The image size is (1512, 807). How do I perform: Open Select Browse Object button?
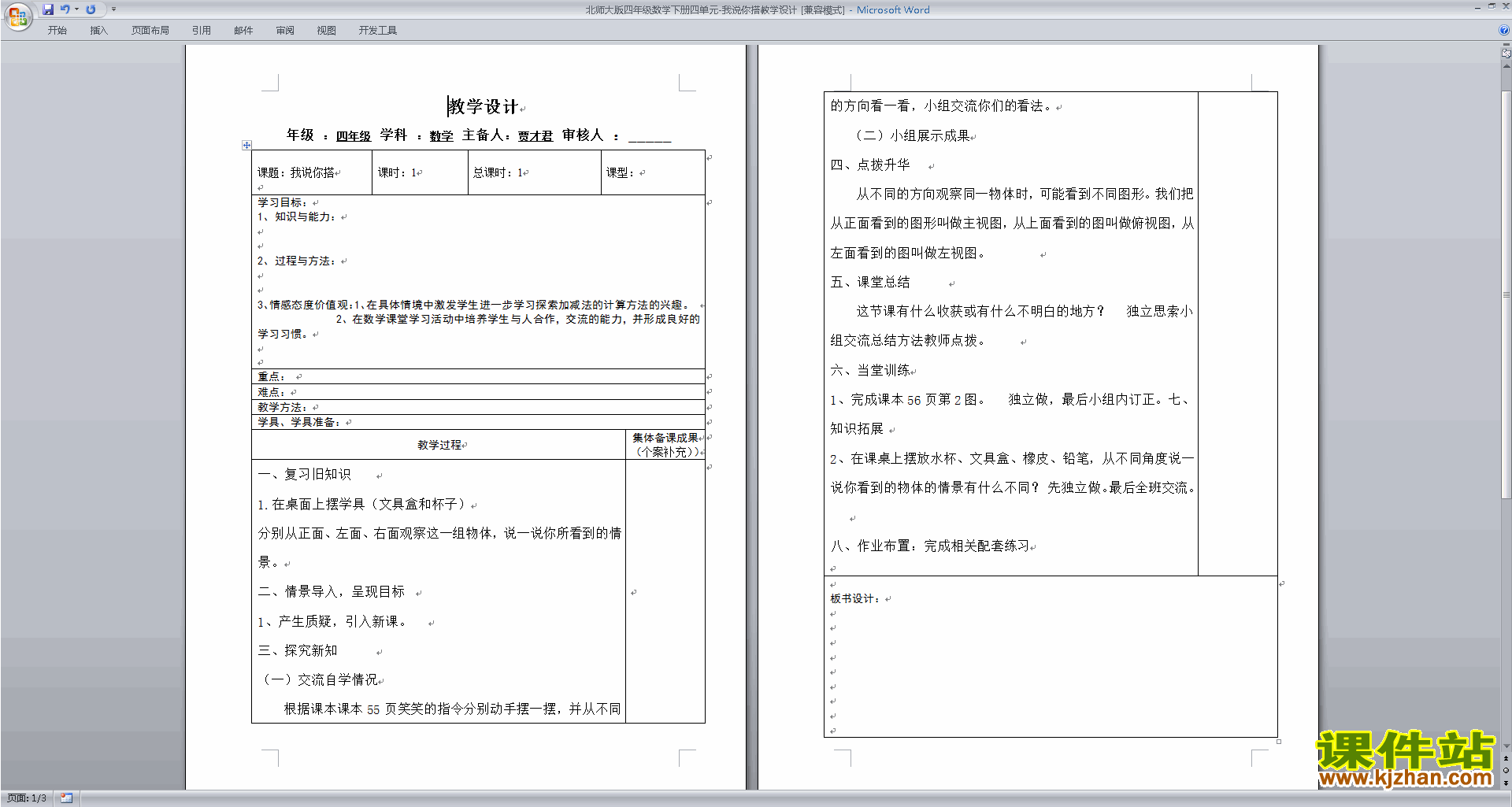1506,771
